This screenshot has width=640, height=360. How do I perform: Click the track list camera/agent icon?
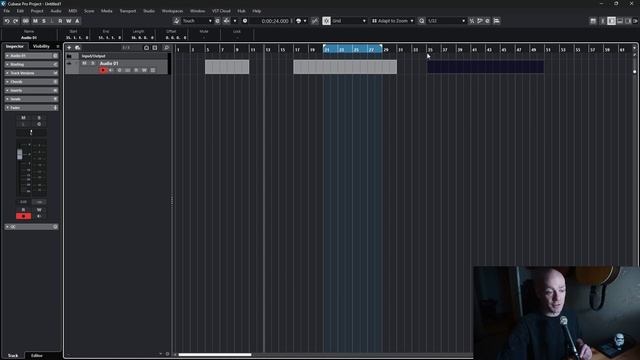tap(146, 48)
